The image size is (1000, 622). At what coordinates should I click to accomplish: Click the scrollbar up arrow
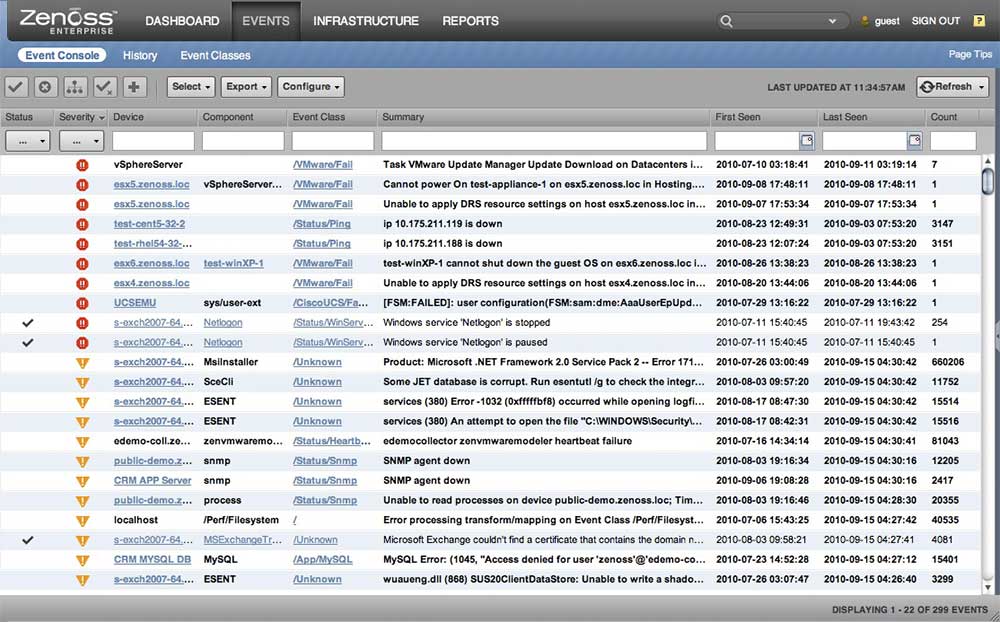[x=988, y=161]
